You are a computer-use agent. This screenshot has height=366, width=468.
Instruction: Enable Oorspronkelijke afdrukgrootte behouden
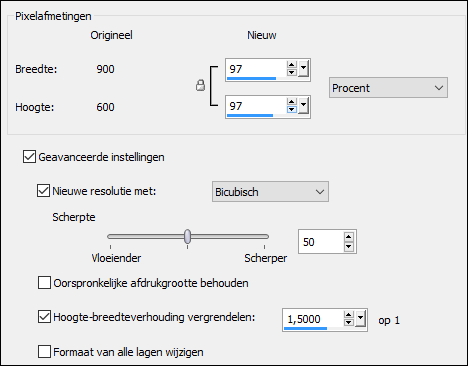tap(44, 283)
